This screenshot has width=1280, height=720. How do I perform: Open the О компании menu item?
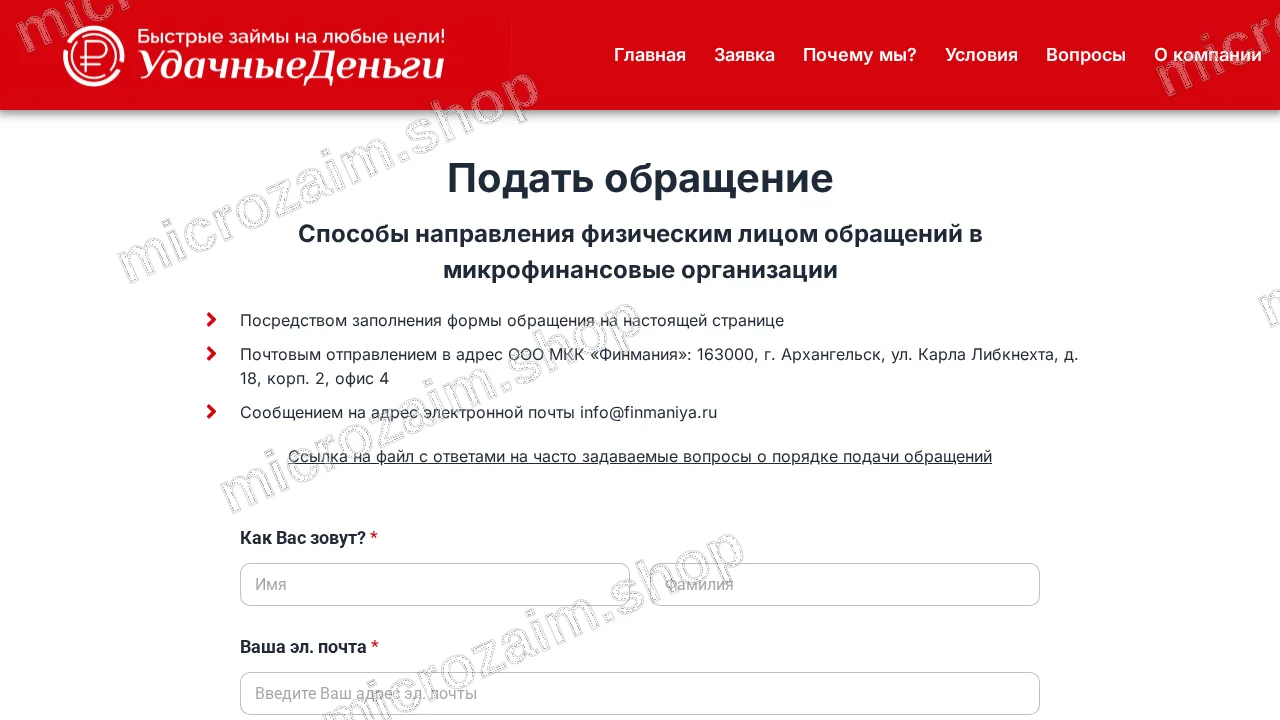(x=1208, y=55)
